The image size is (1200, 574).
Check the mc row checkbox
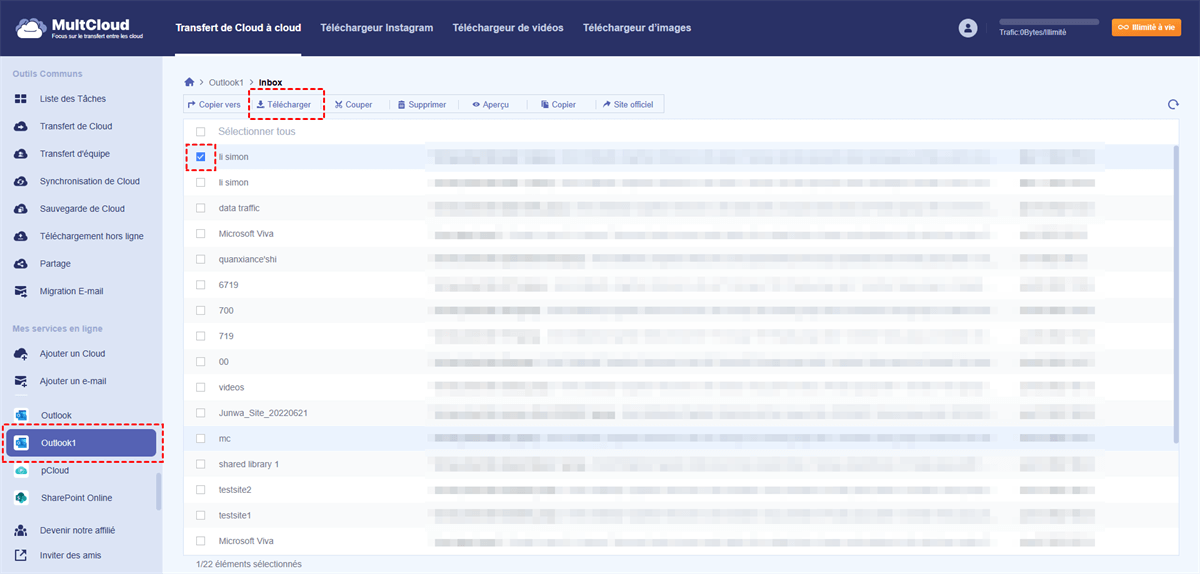201,439
